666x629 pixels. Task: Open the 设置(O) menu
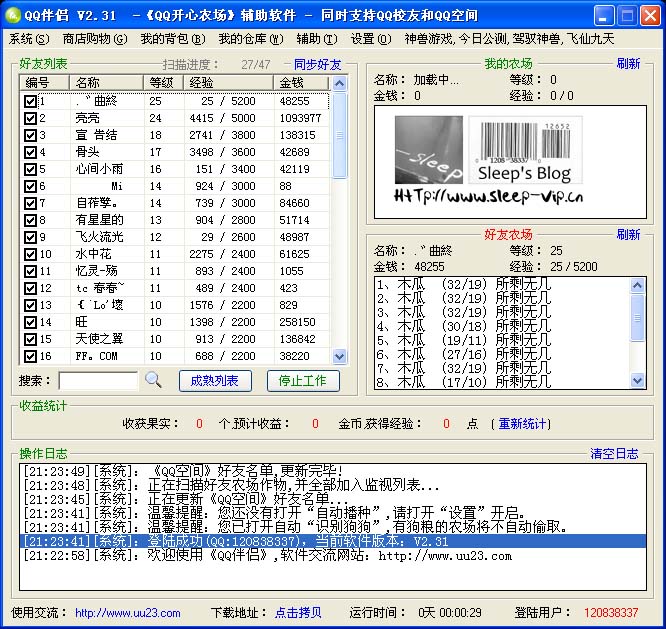pos(371,39)
